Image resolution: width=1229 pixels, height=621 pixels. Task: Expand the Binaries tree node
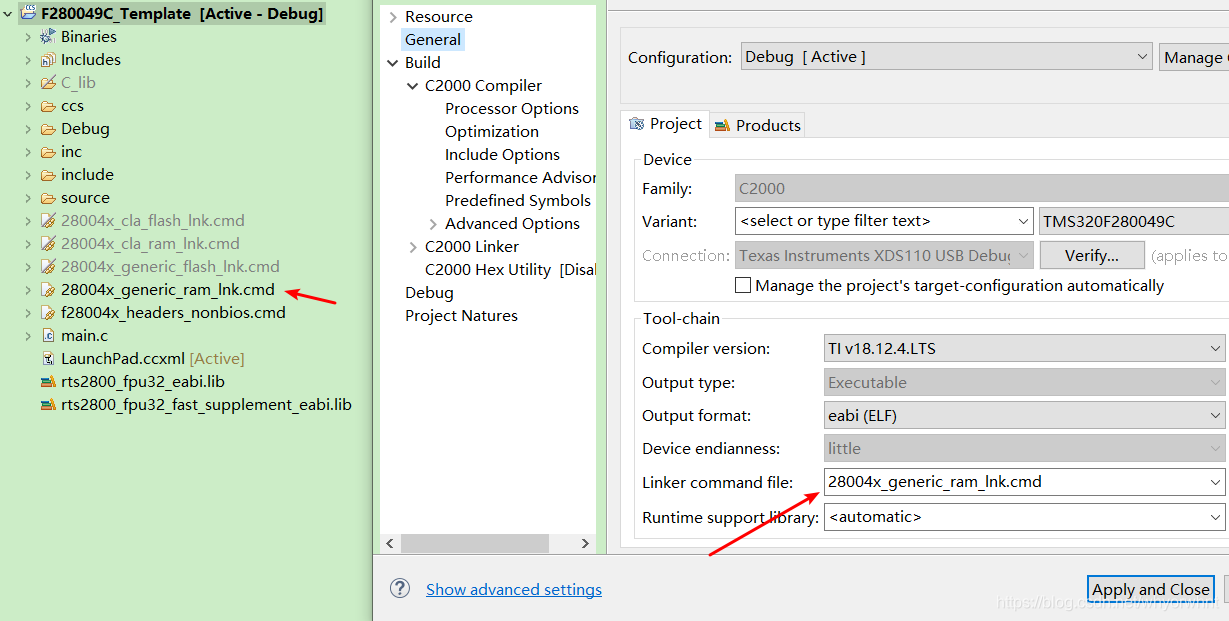pos(28,36)
